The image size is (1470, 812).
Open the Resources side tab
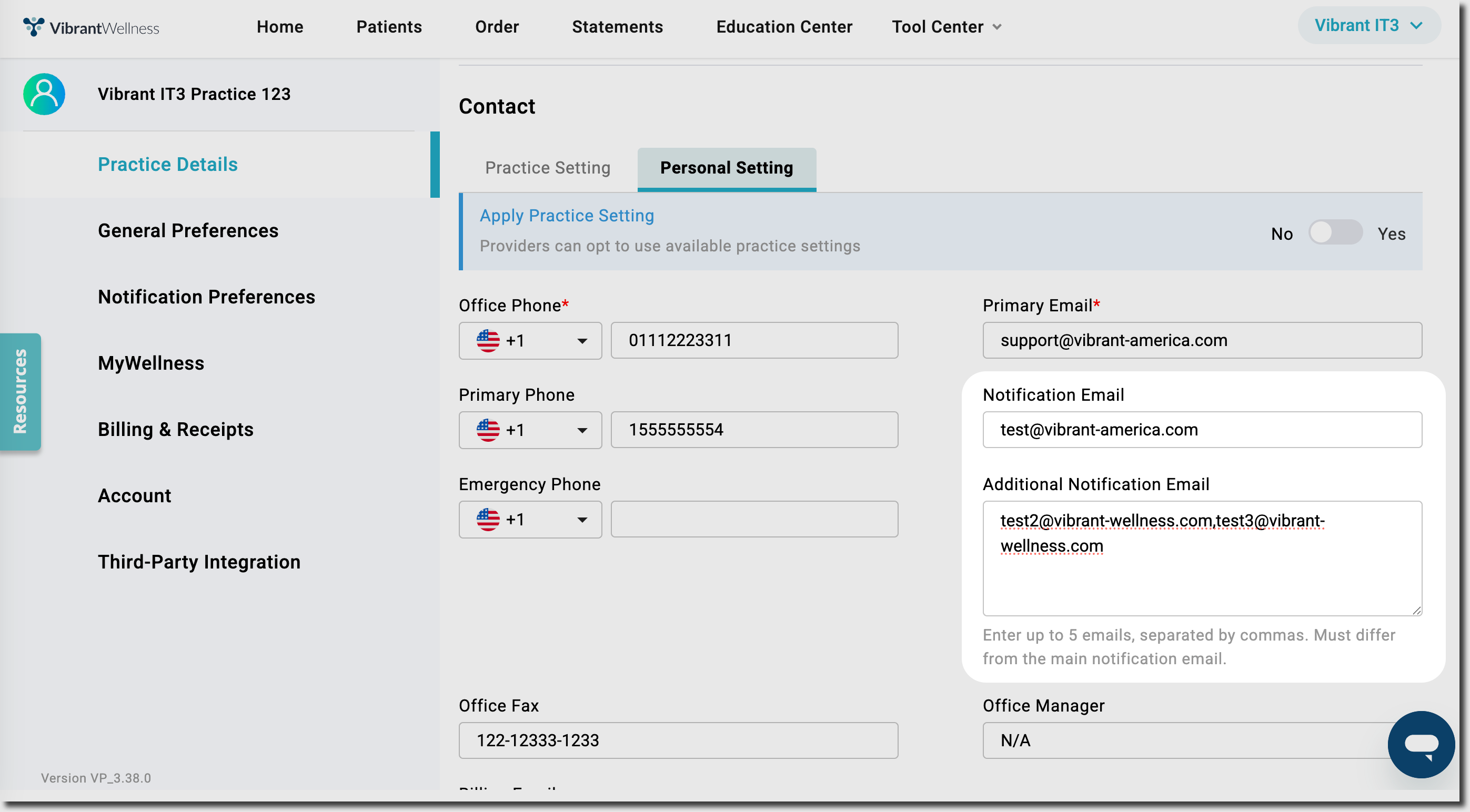21,392
